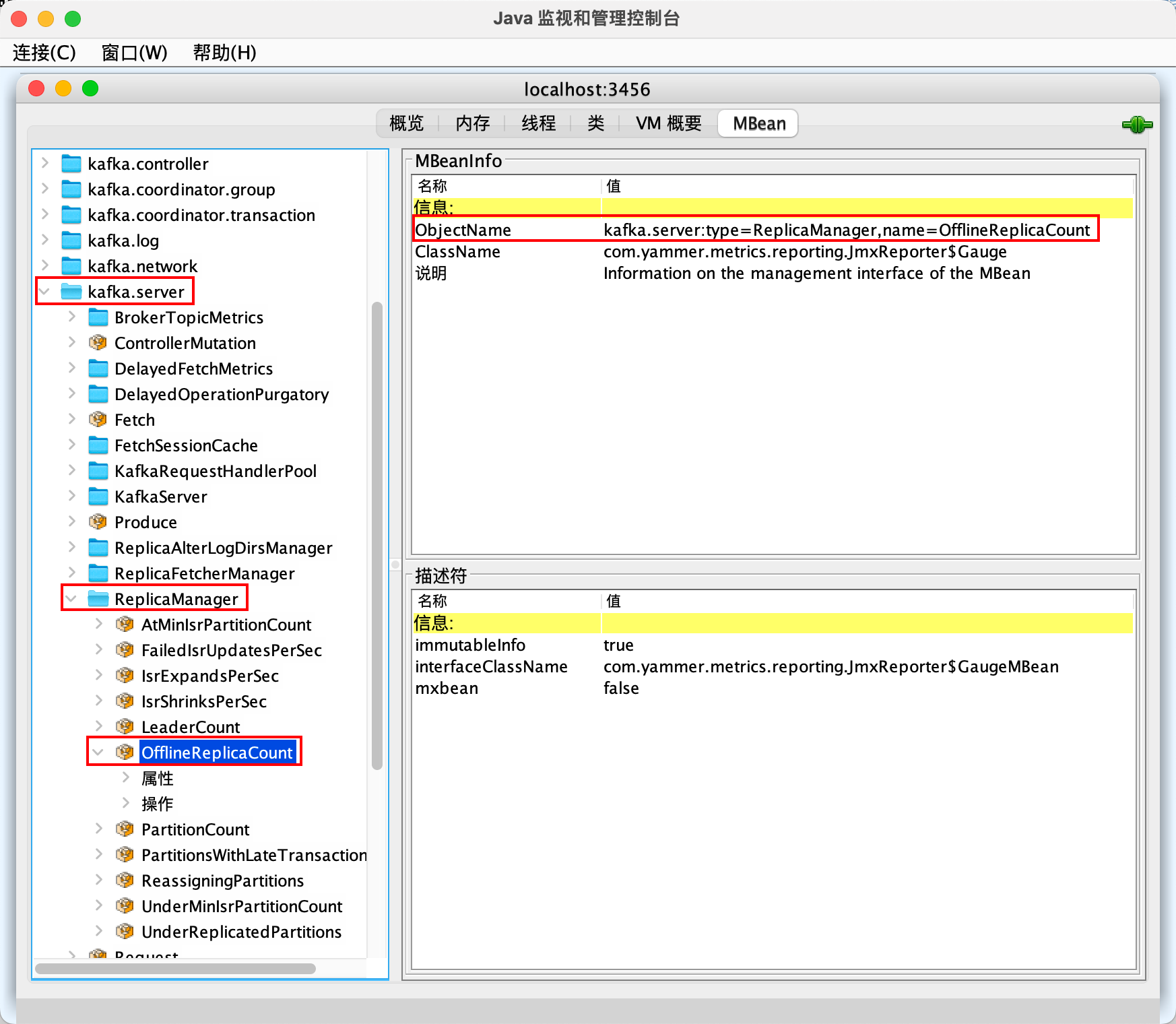Click the split pane divider handle
1176x1024 pixels.
coord(395,565)
